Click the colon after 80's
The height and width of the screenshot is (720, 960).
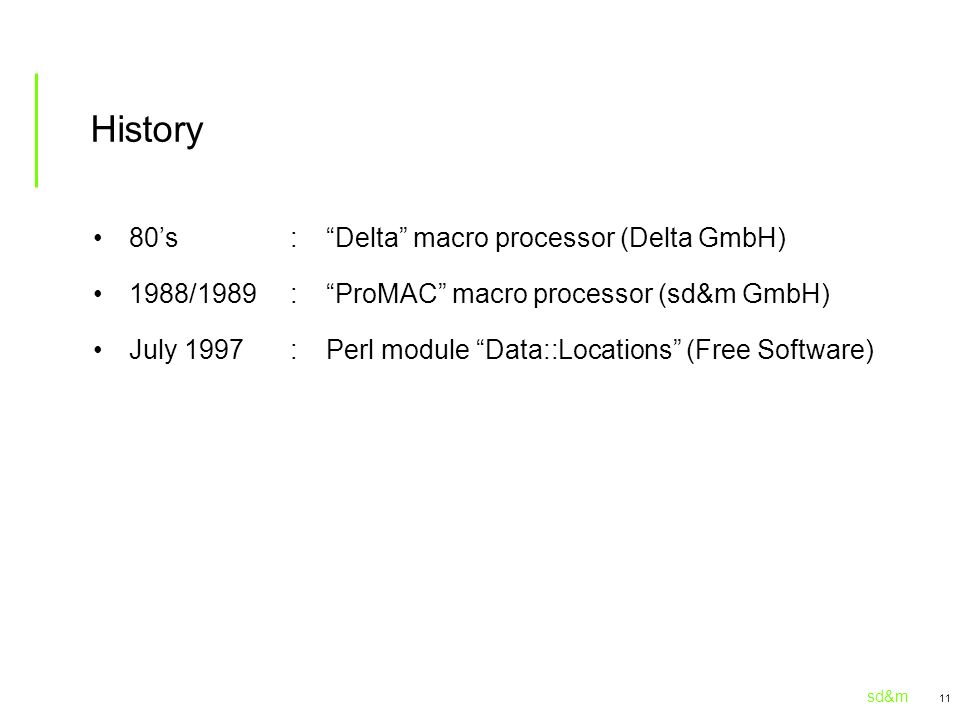click(294, 239)
